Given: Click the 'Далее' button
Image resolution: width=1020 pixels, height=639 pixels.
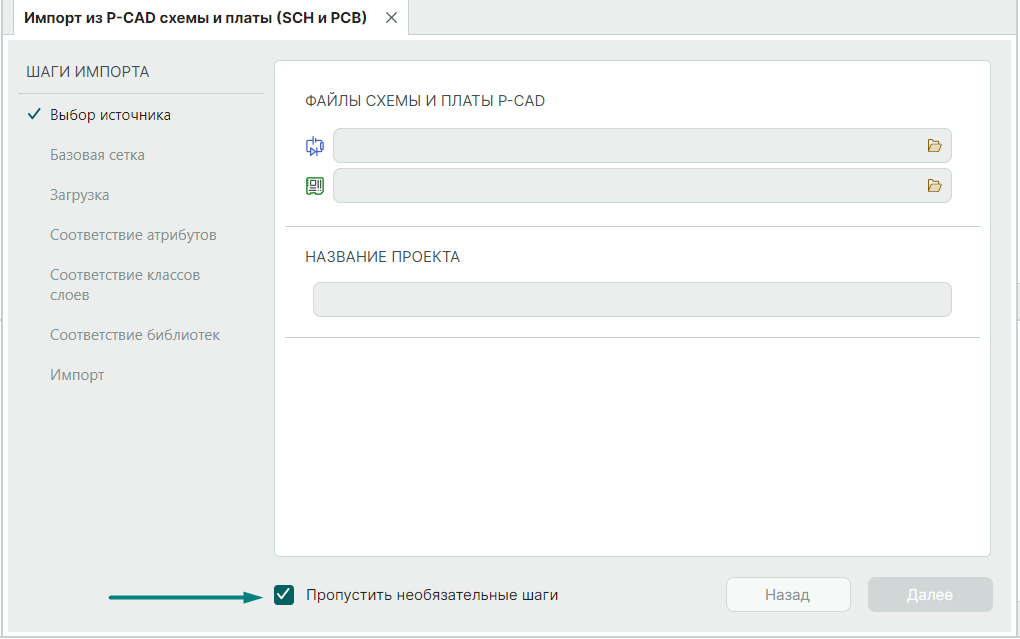Looking at the screenshot, I should click(x=930, y=595).
